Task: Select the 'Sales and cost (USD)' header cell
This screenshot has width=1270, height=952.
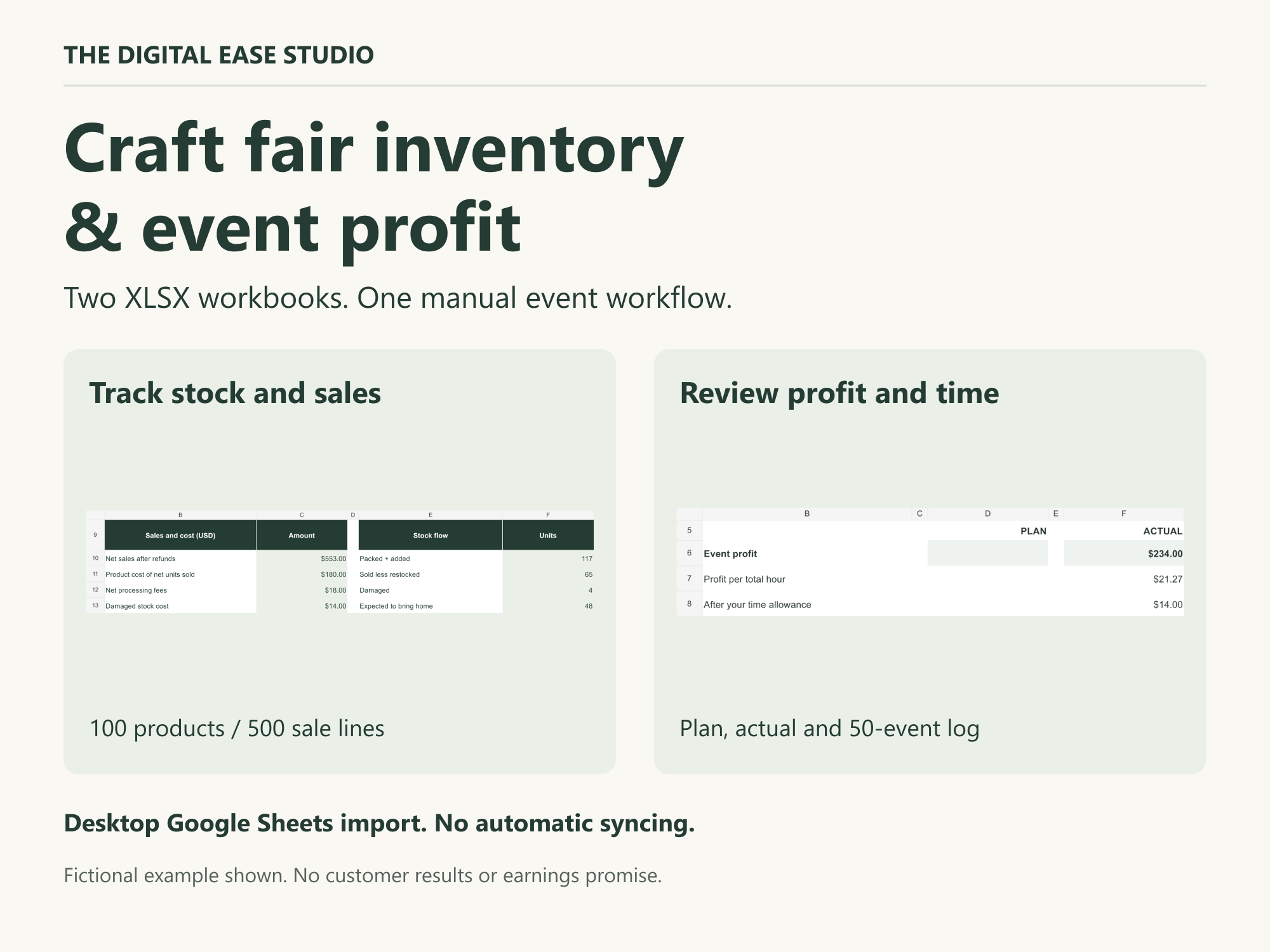Action: 180,535
